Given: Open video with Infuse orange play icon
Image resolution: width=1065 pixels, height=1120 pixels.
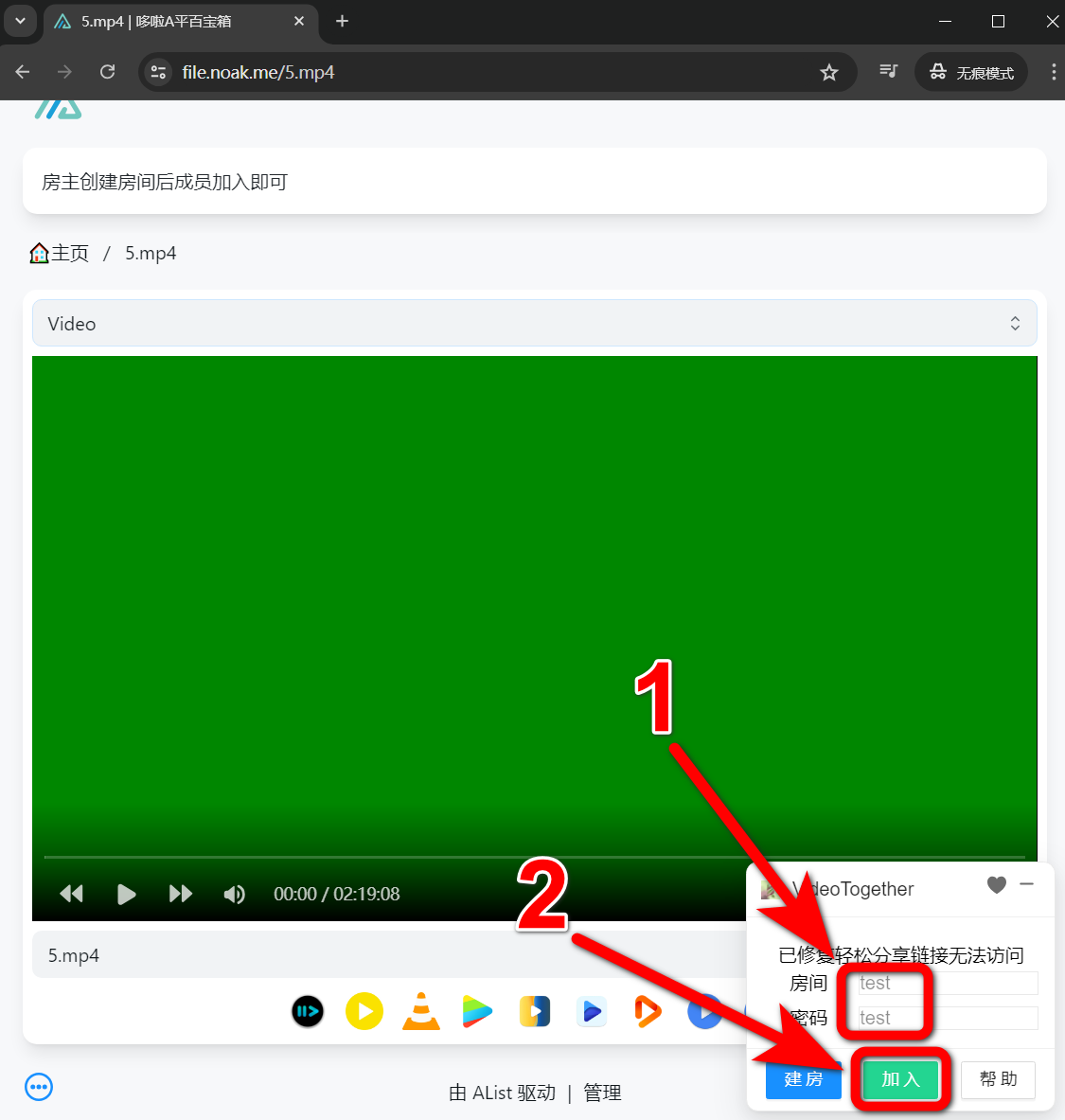Looking at the screenshot, I should (x=648, y=1011).
